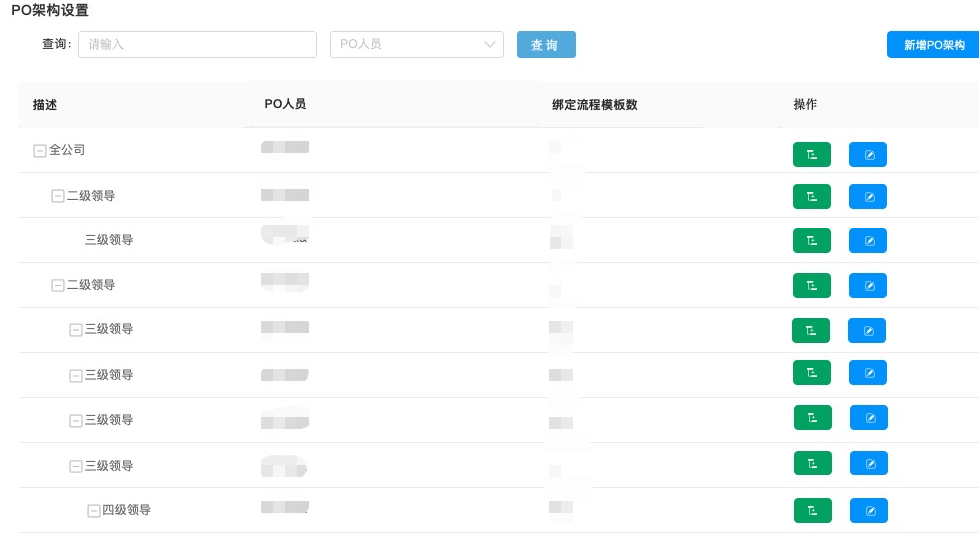Click the green hierarchy icon for the first 二级领导
The width and height of the screenshot is (979, 533).
click(x=811, y=197)
